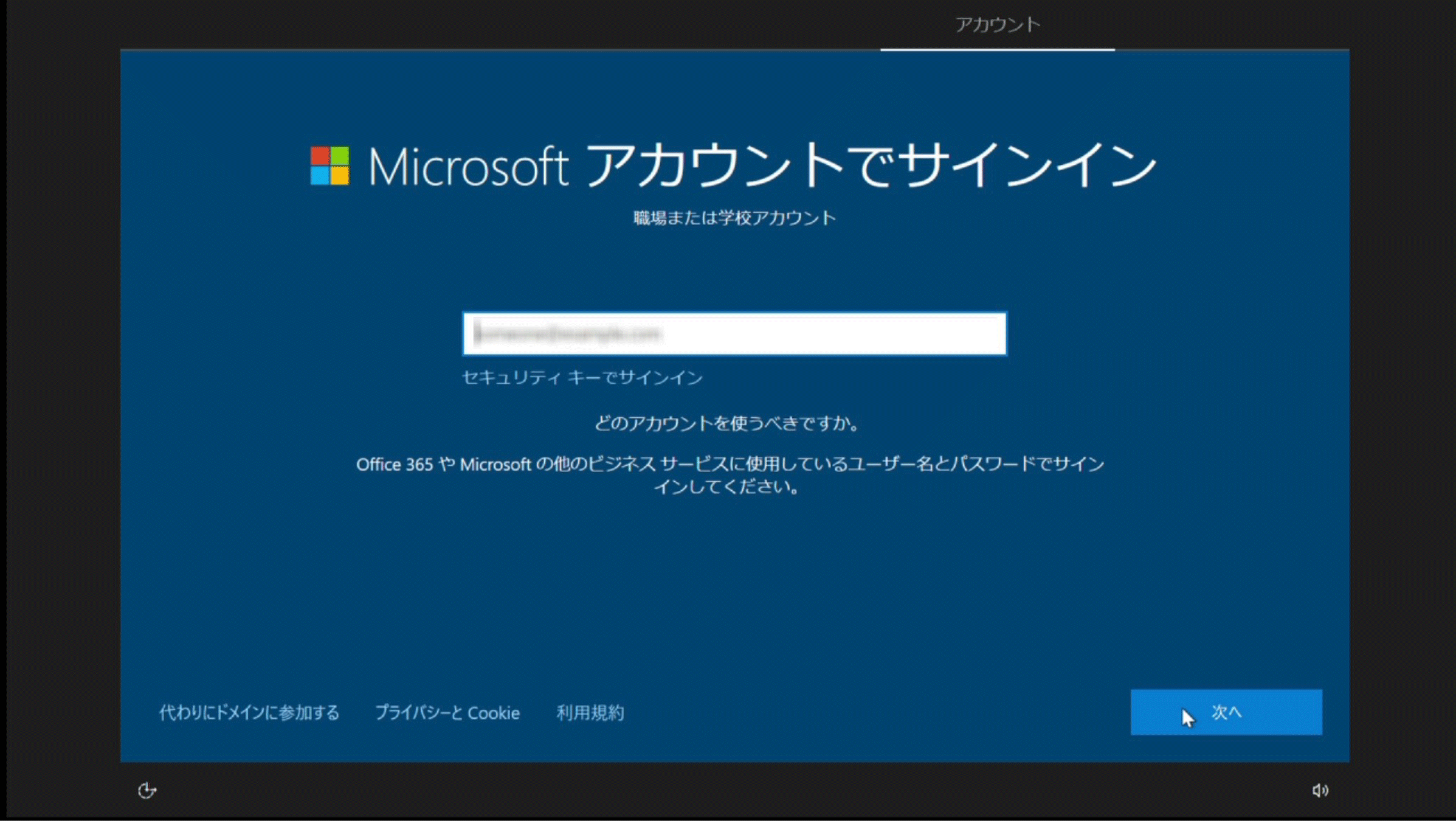
Task: Click the Office 365 や Microsoft description text
Action: pos(730,476)
